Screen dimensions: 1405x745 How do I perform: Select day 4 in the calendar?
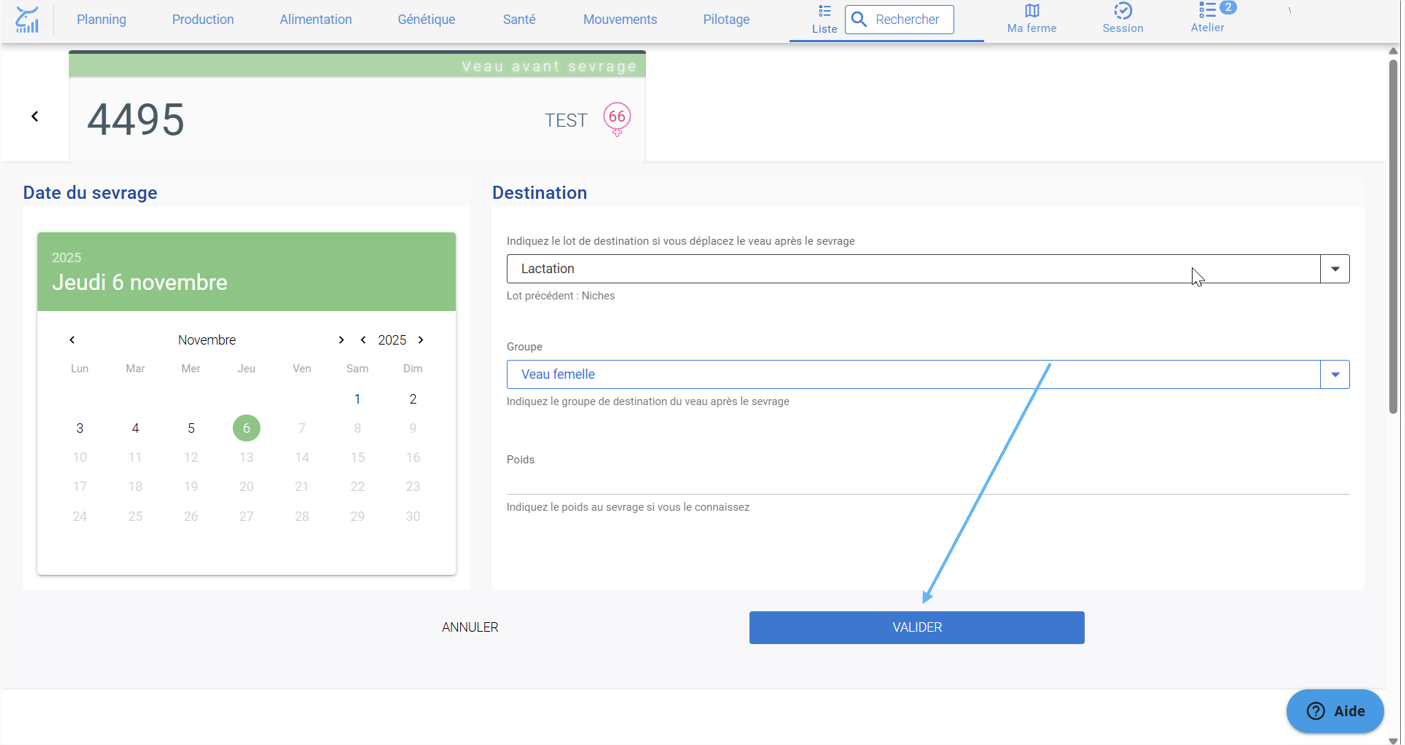(135, 428)
